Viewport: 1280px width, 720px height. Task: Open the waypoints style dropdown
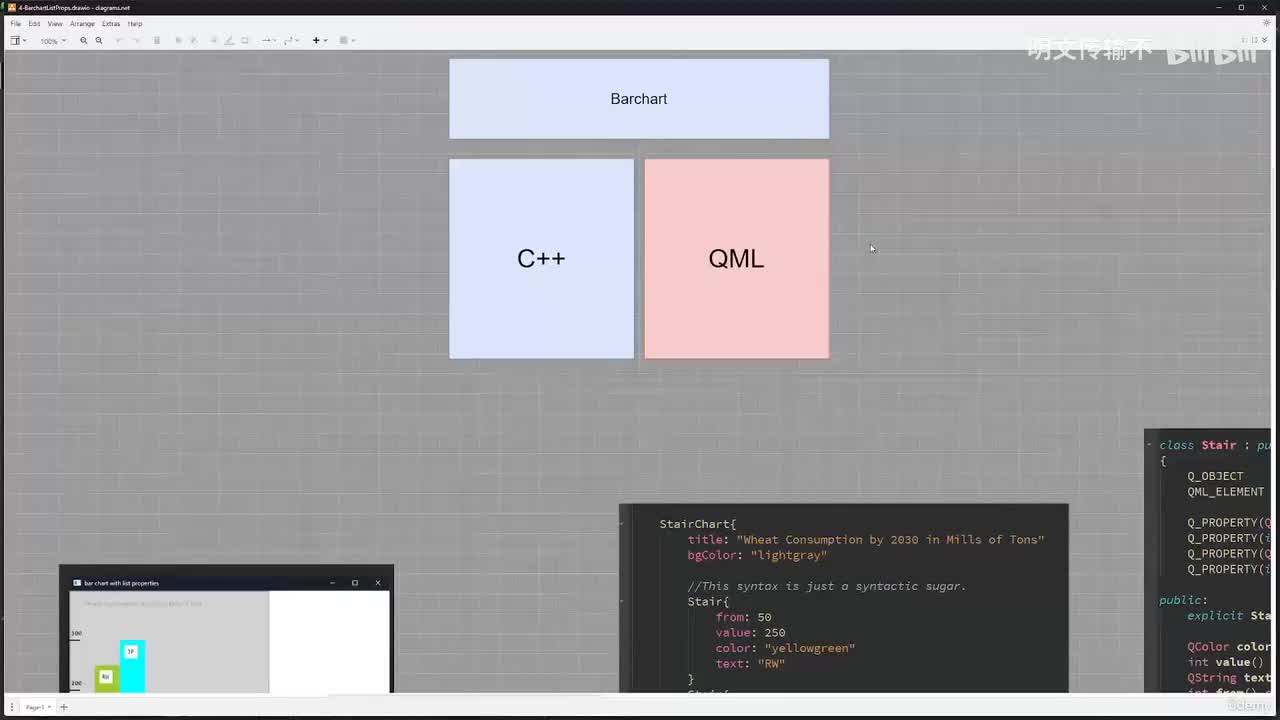tap(291, 41)
